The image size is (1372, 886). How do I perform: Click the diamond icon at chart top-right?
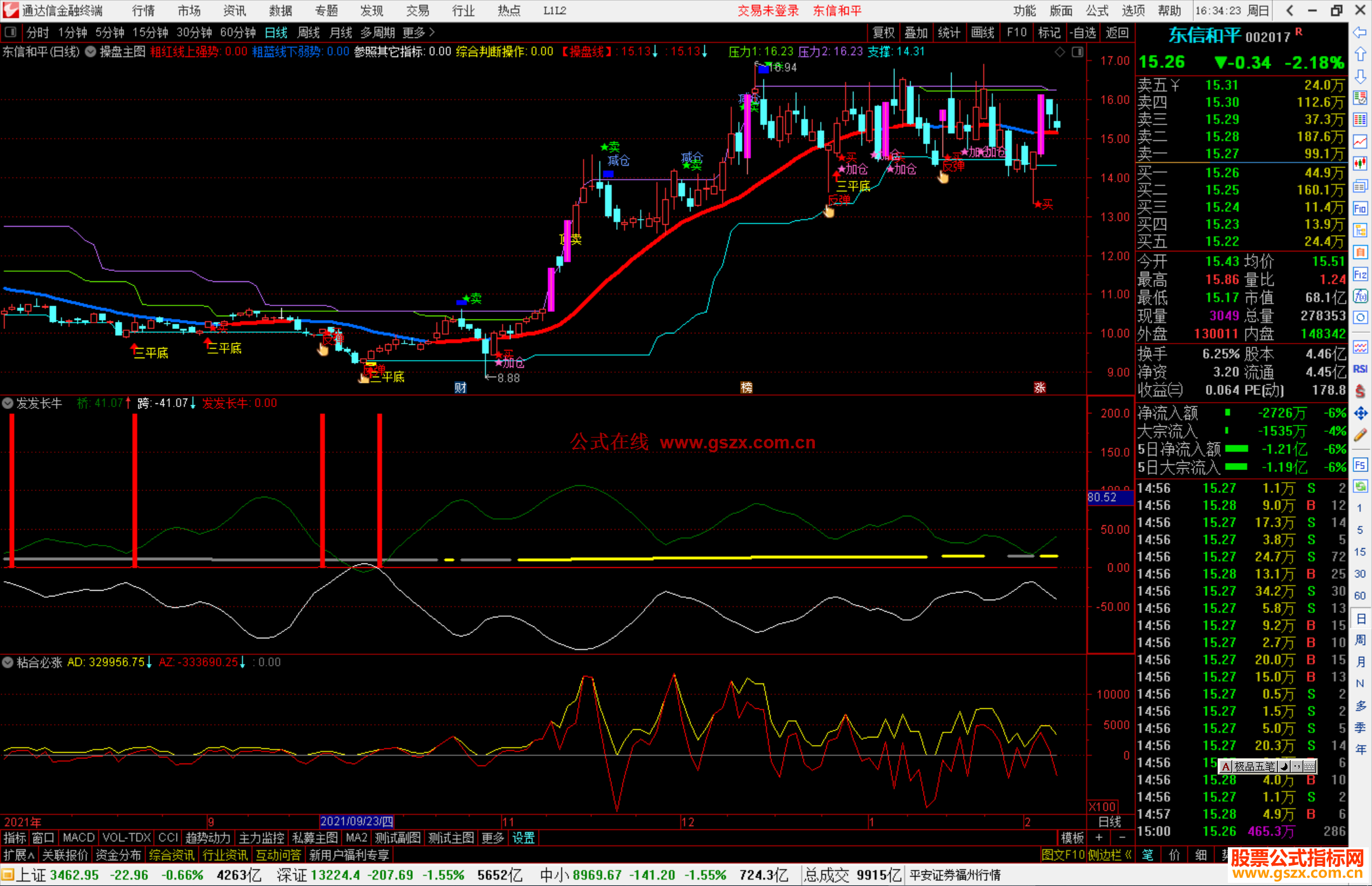click(x=1059, y=52)
